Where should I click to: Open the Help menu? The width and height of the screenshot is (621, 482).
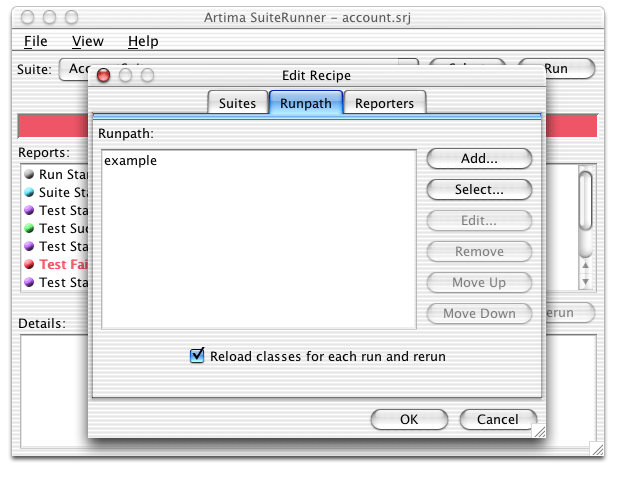tap(143, 41)
